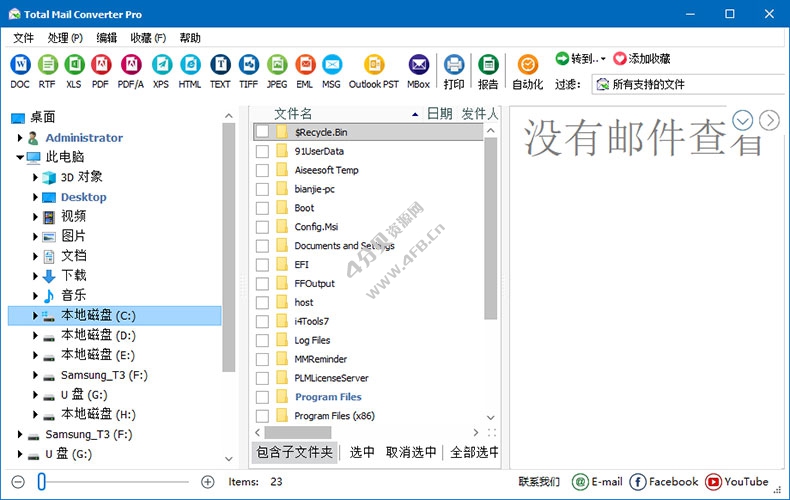This screenshot has height=500, width=790.
Task: Click the 包含子文件夹 button
Action: point(295,452)
